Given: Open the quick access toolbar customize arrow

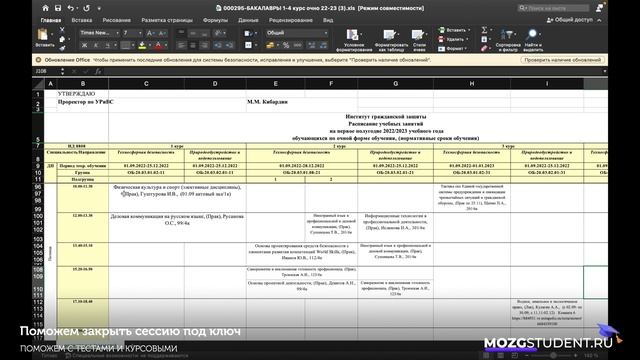Looking at the screenshot, I should click(x=99, y=8).
